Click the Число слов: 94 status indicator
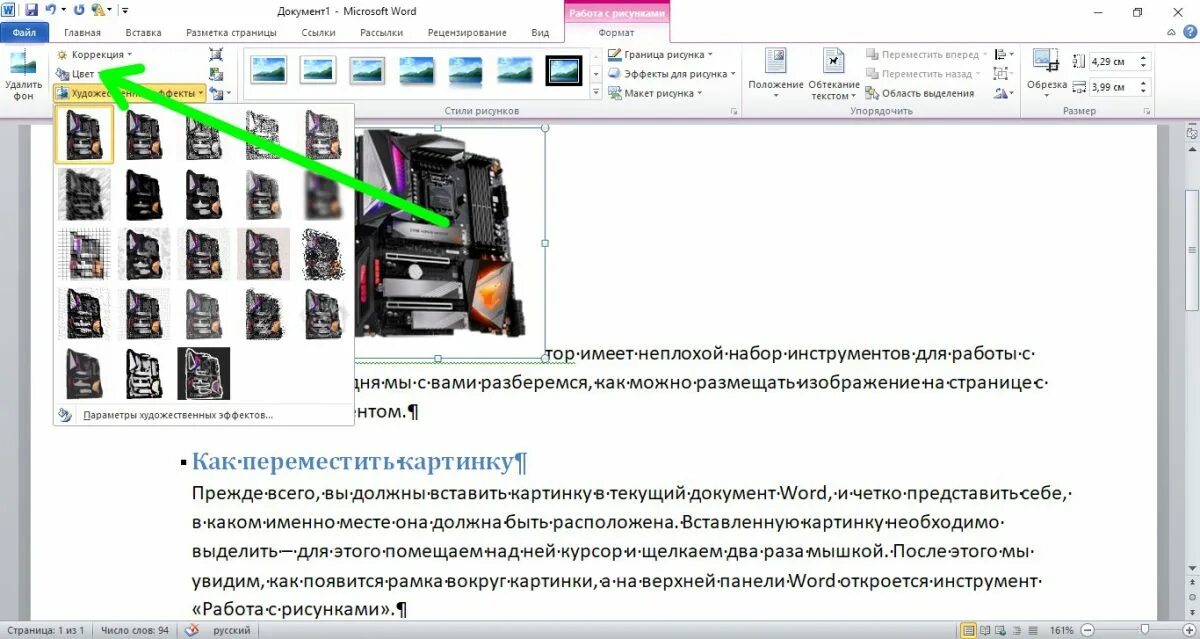Viewport: 1200px width, 639px height. click(x=135, y=630)
